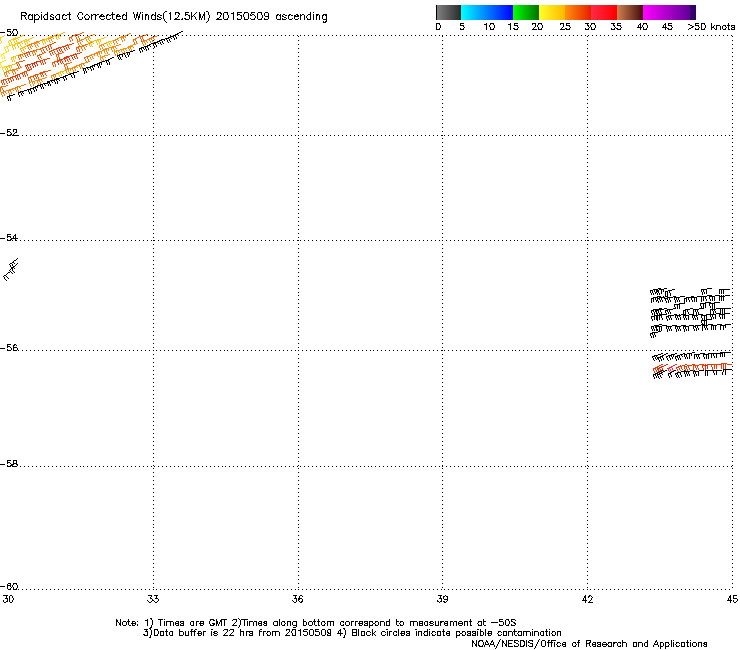Click latitude label '-58'
The height and width of the screenshot is (650, 740).
tap(9, 464)
